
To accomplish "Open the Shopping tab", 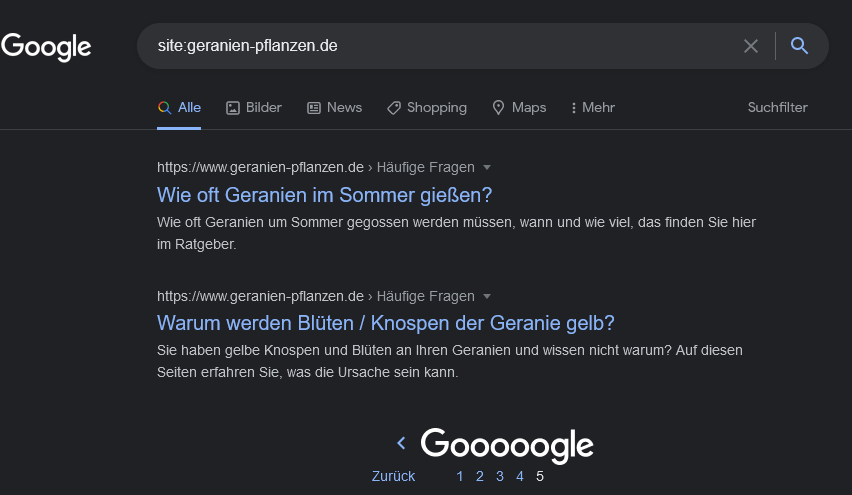I will pyautogui.click(x=427, y=108).
